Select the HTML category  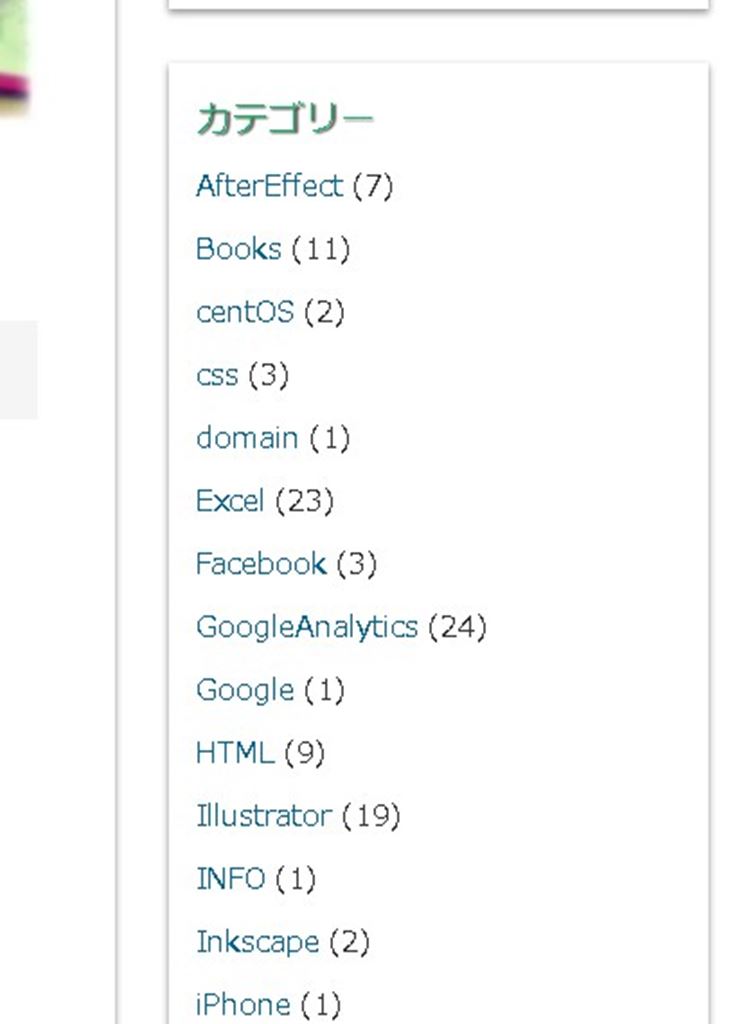(234, 753)
